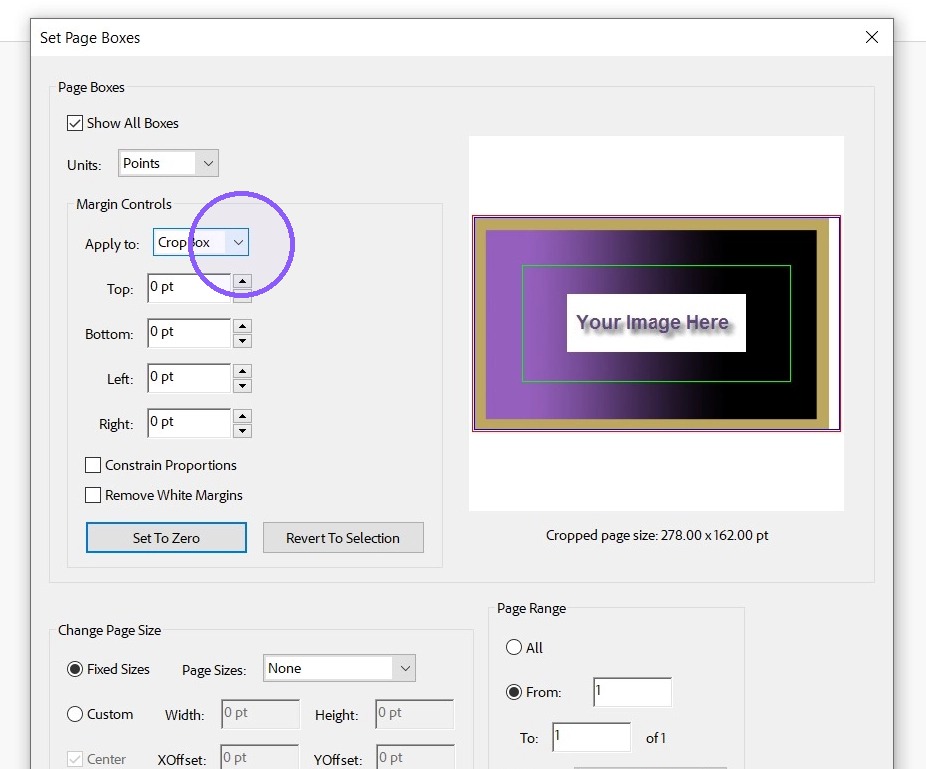The height and width of the screenshot is (769, 926).
Task: Open the Units dropdown showing Points
Action: point(168,164)
